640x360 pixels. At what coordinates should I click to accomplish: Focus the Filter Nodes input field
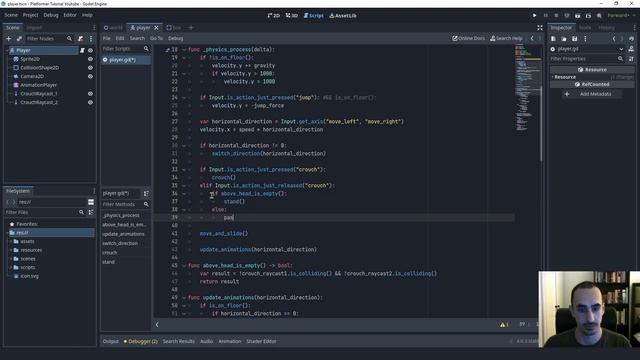click(49, 38)
